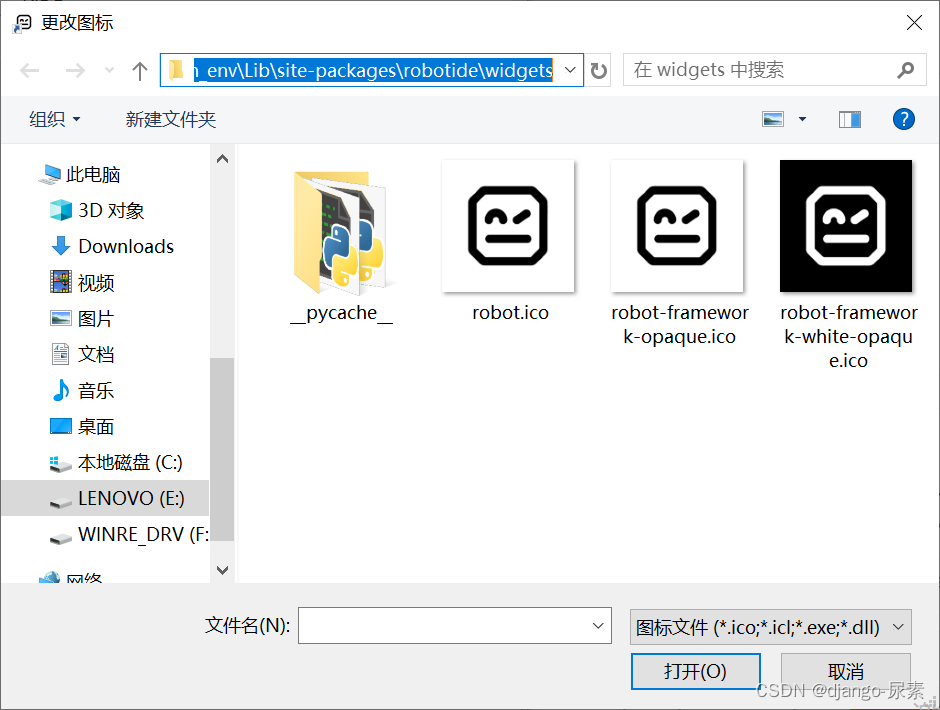Click the 文件名(N) input field

coord(444,625)
